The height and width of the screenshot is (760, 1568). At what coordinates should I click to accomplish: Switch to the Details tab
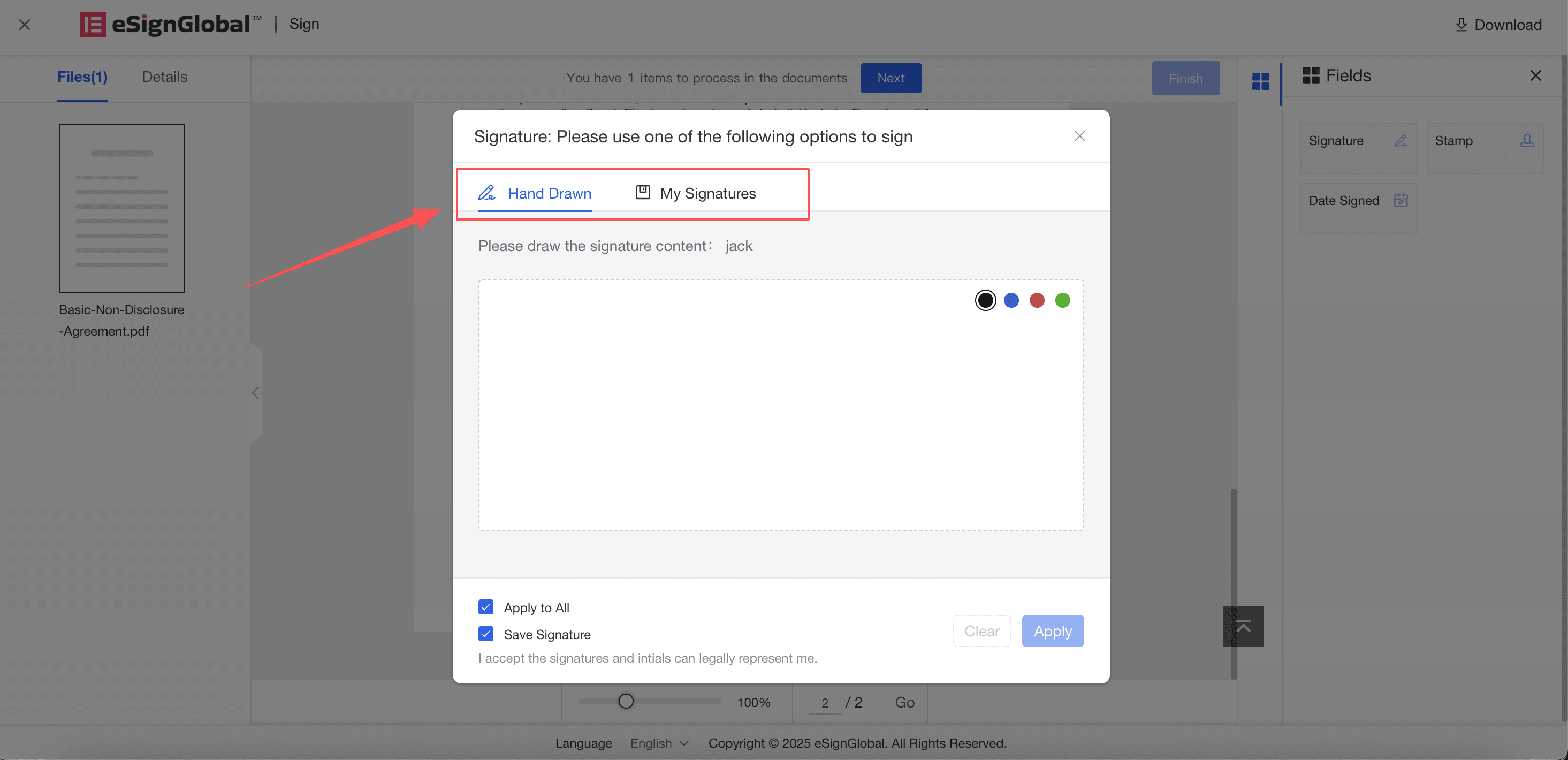tap(164, 77)
